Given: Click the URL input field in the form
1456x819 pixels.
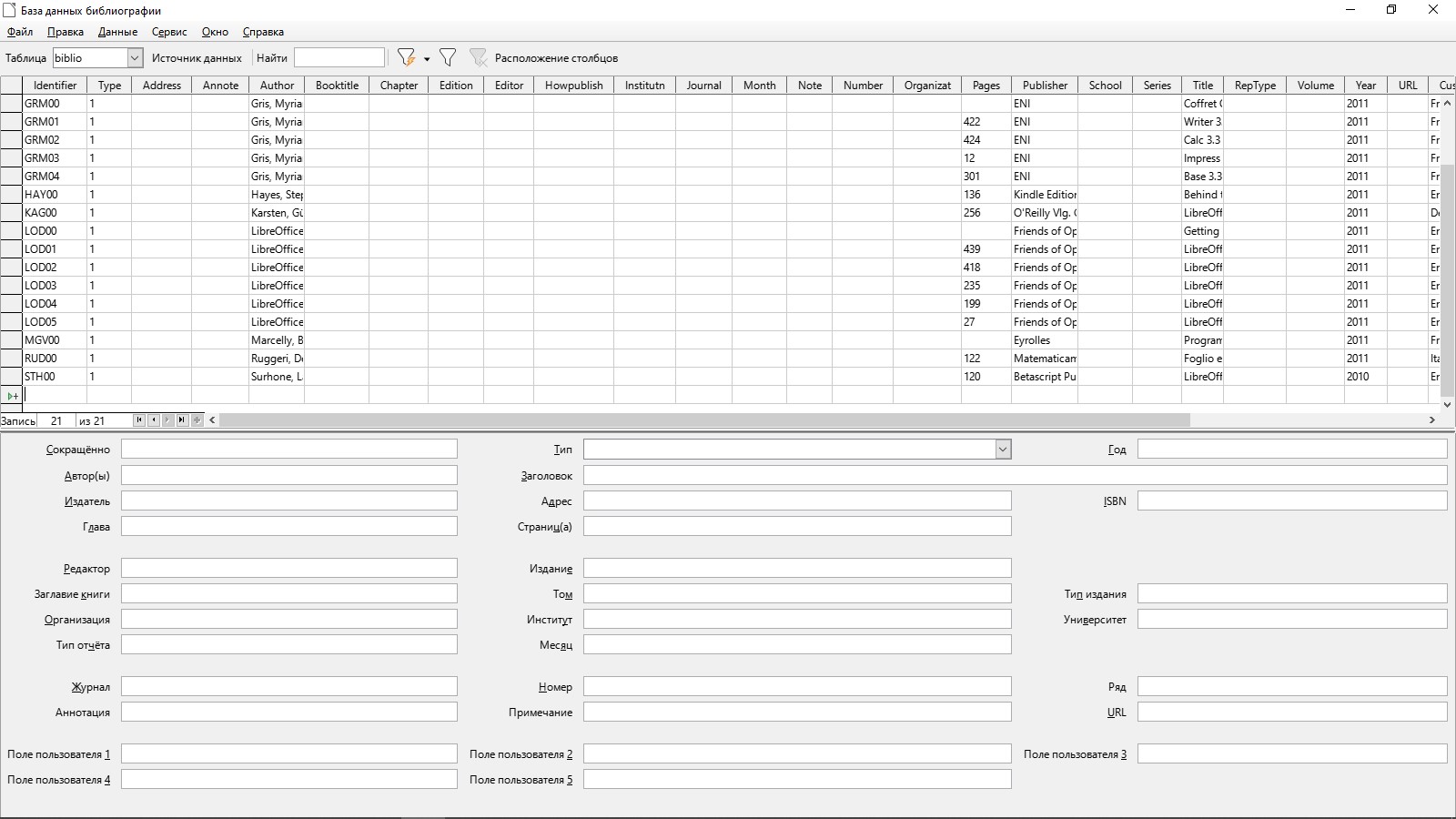Looking at the screenshot, I should pos(1292,712).
